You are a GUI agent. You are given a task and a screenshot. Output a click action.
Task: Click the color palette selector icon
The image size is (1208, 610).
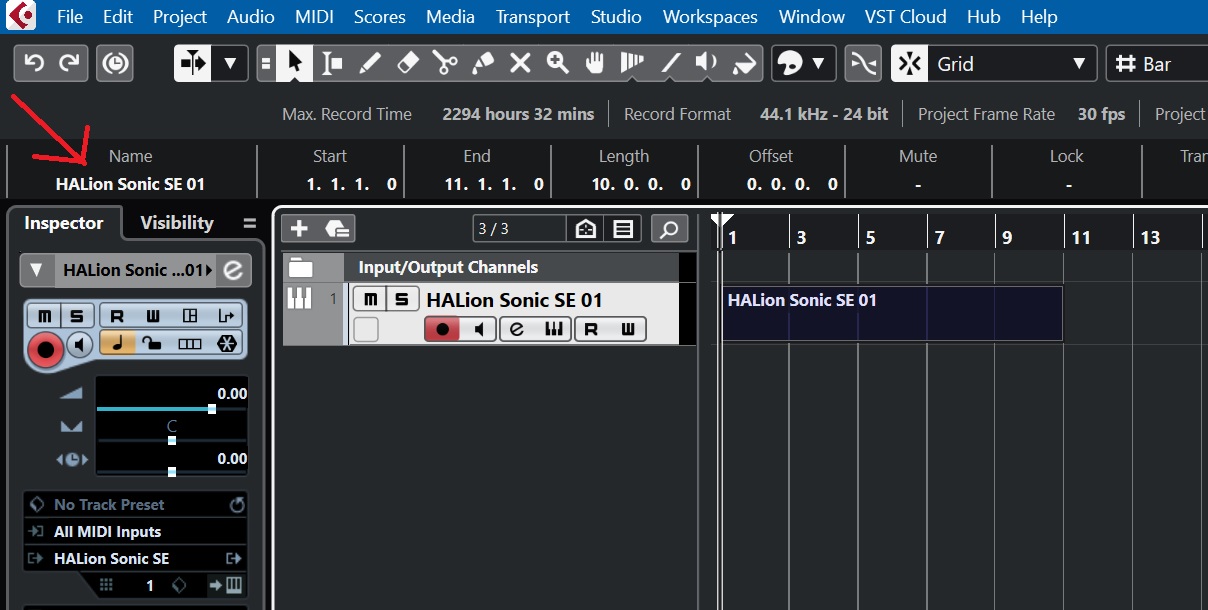tap(791, 64)
